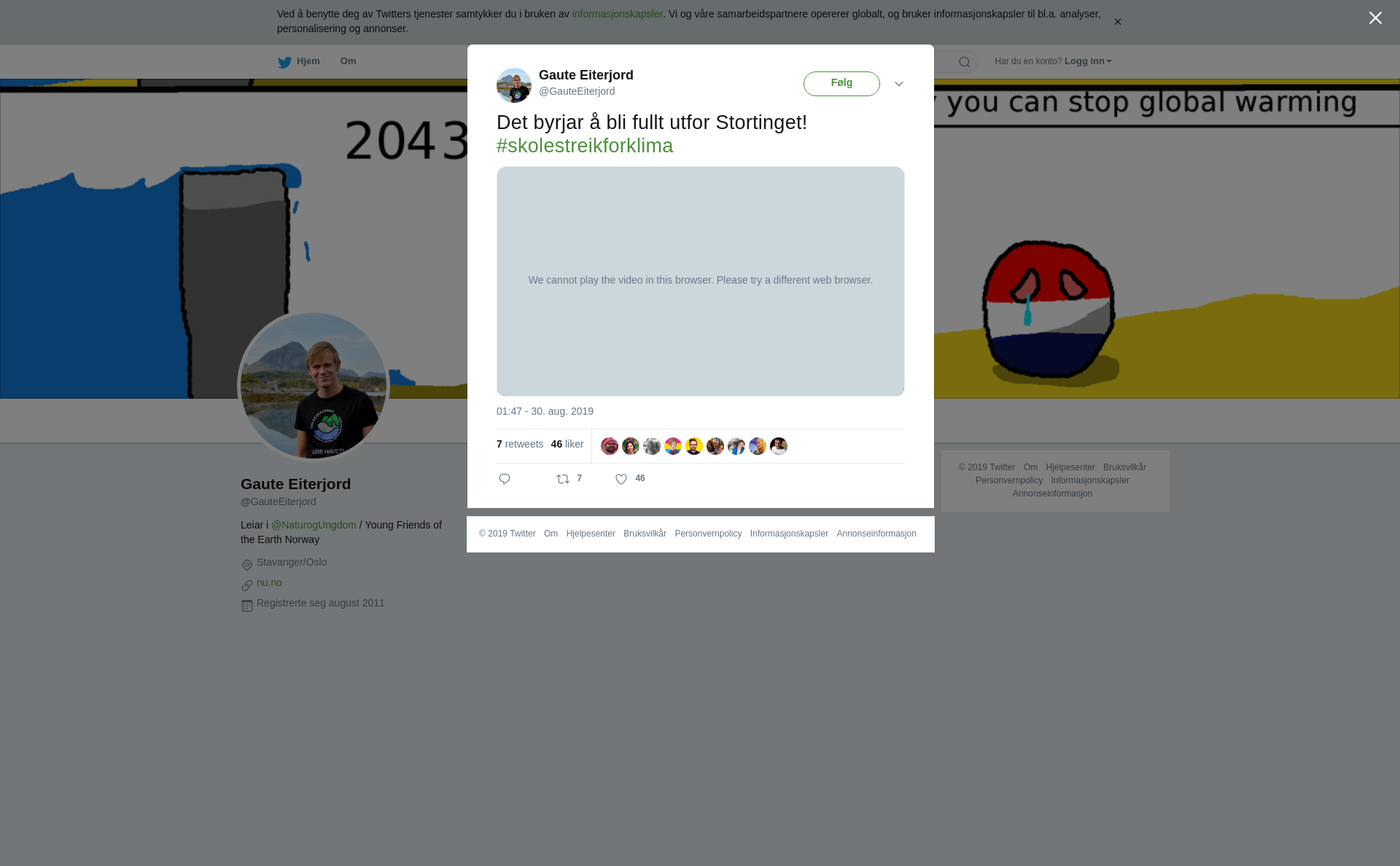
Task: Click the reply speech bubble icon
Action: (x=505, y=479)
